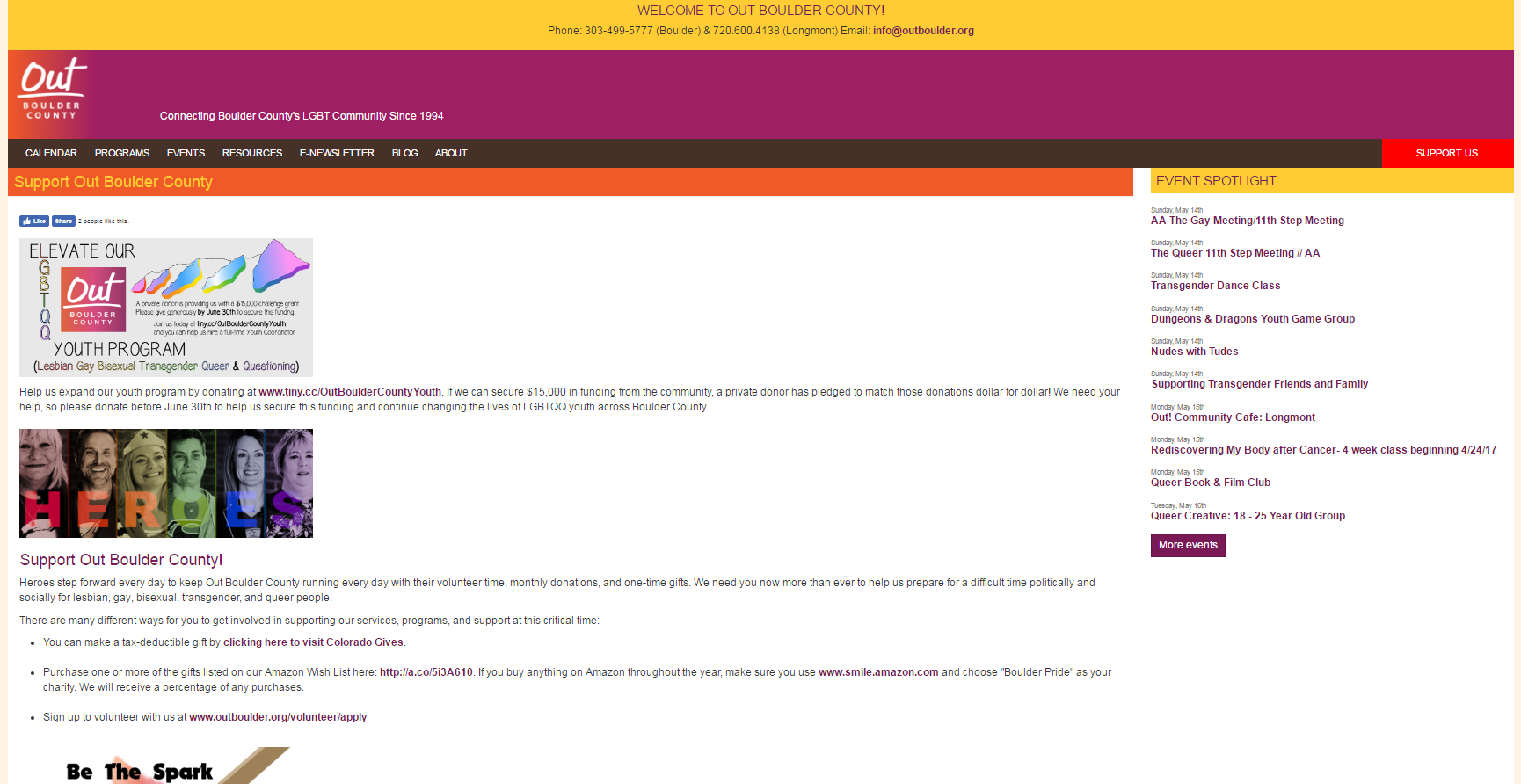The image size is (1521, 784).
Task: Click the Event Spotlight heading
Action: 1216,181
